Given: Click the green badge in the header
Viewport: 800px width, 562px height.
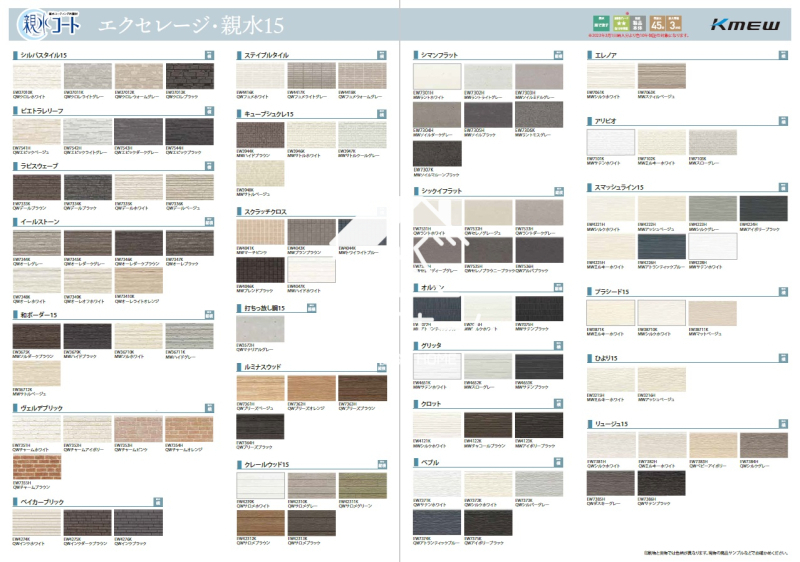Looking at the screenshot, I should click(x=601, y=22).
